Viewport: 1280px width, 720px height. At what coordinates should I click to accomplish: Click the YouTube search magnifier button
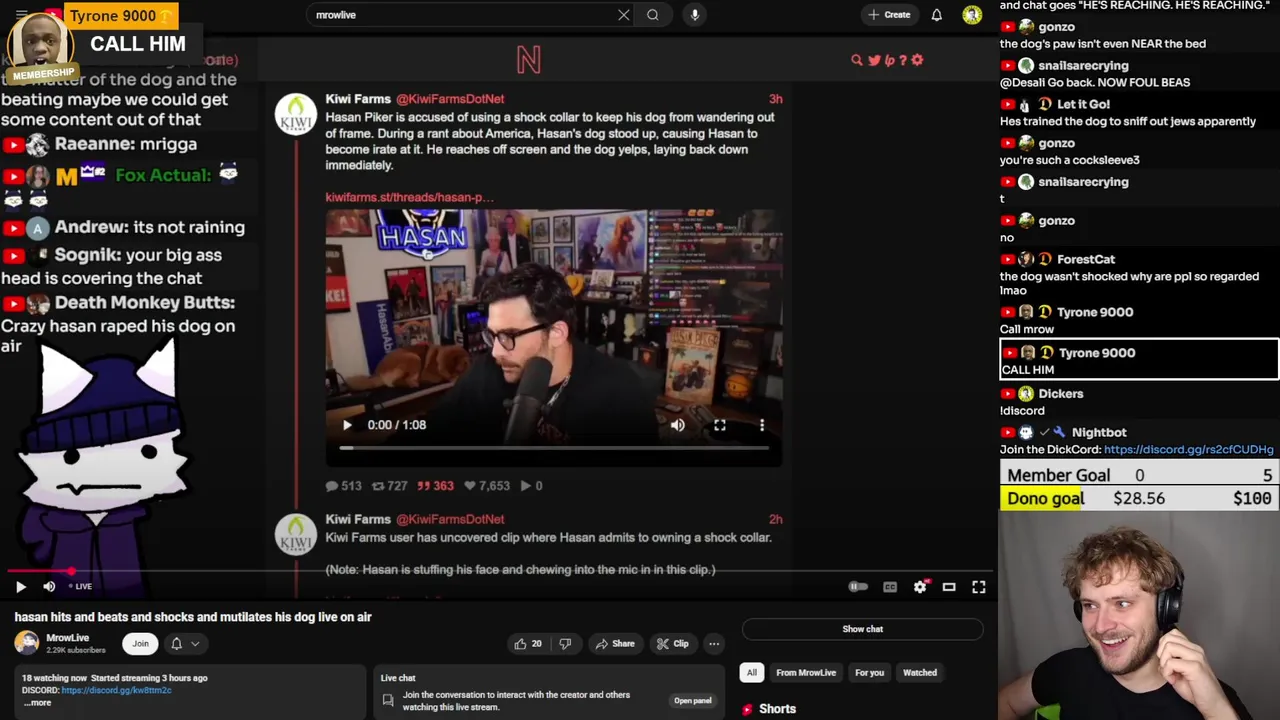652,15
